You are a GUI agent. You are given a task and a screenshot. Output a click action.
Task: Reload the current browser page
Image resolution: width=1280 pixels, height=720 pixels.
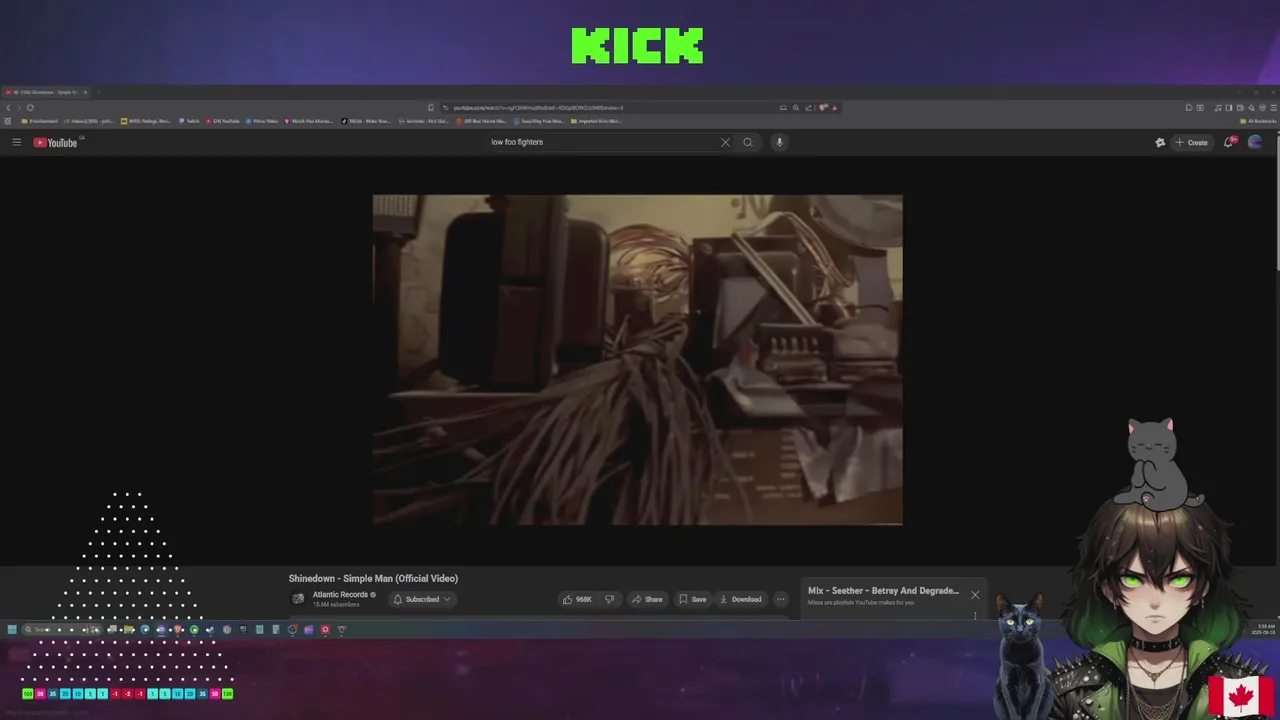[30, 107]
